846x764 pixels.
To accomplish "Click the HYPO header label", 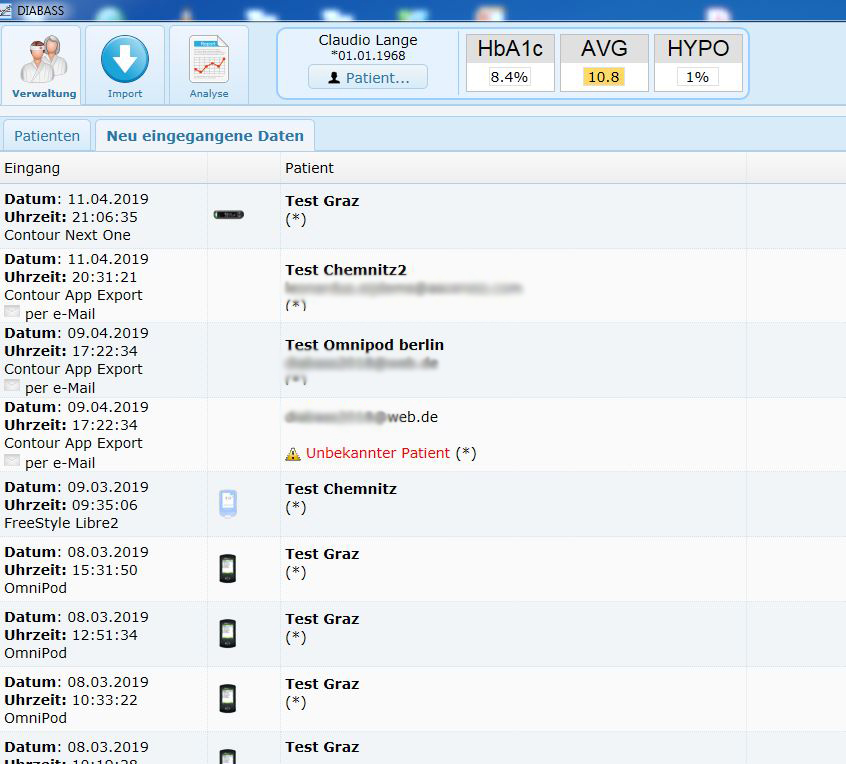I will 698,49.
